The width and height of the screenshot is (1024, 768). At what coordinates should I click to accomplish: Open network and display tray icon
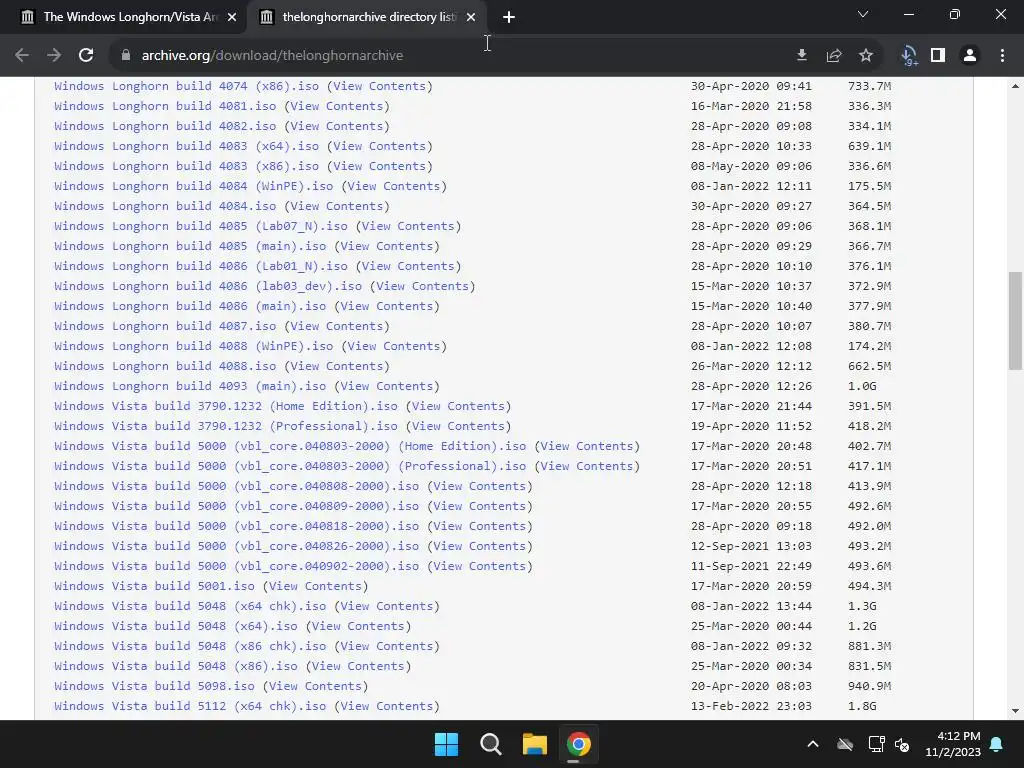click(x=876, y=744)
